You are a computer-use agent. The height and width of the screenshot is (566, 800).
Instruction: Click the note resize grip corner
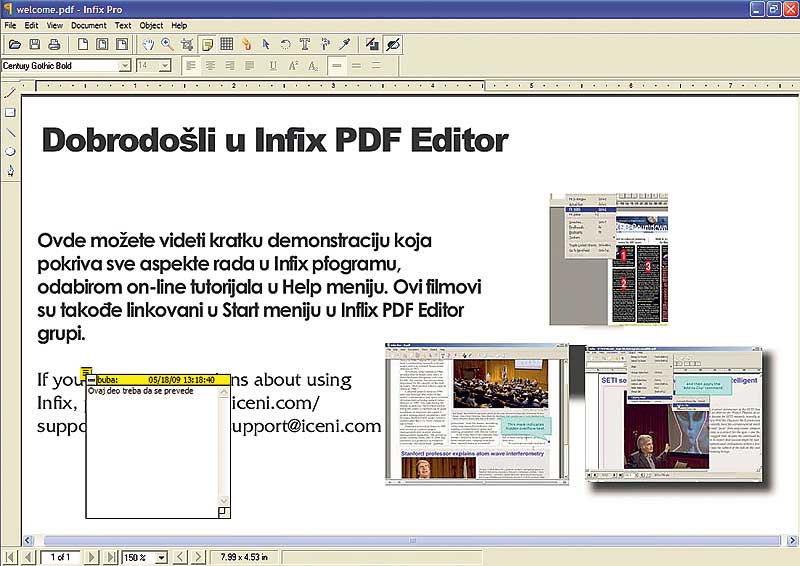coord(224,512)
